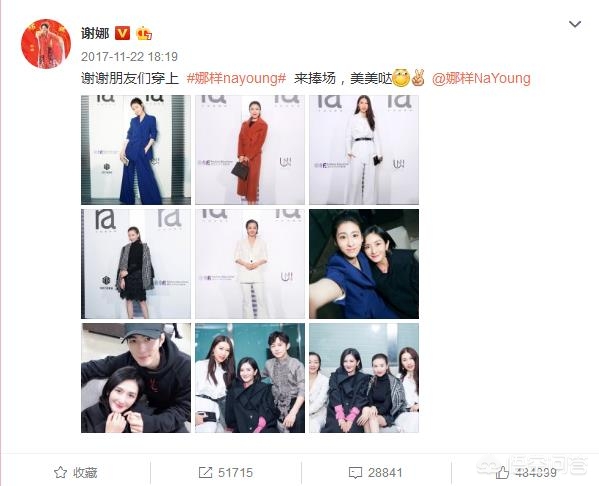Screen dimensions: 599x486
Task: Open the 谢娜 username profile link
Action: 95,33
